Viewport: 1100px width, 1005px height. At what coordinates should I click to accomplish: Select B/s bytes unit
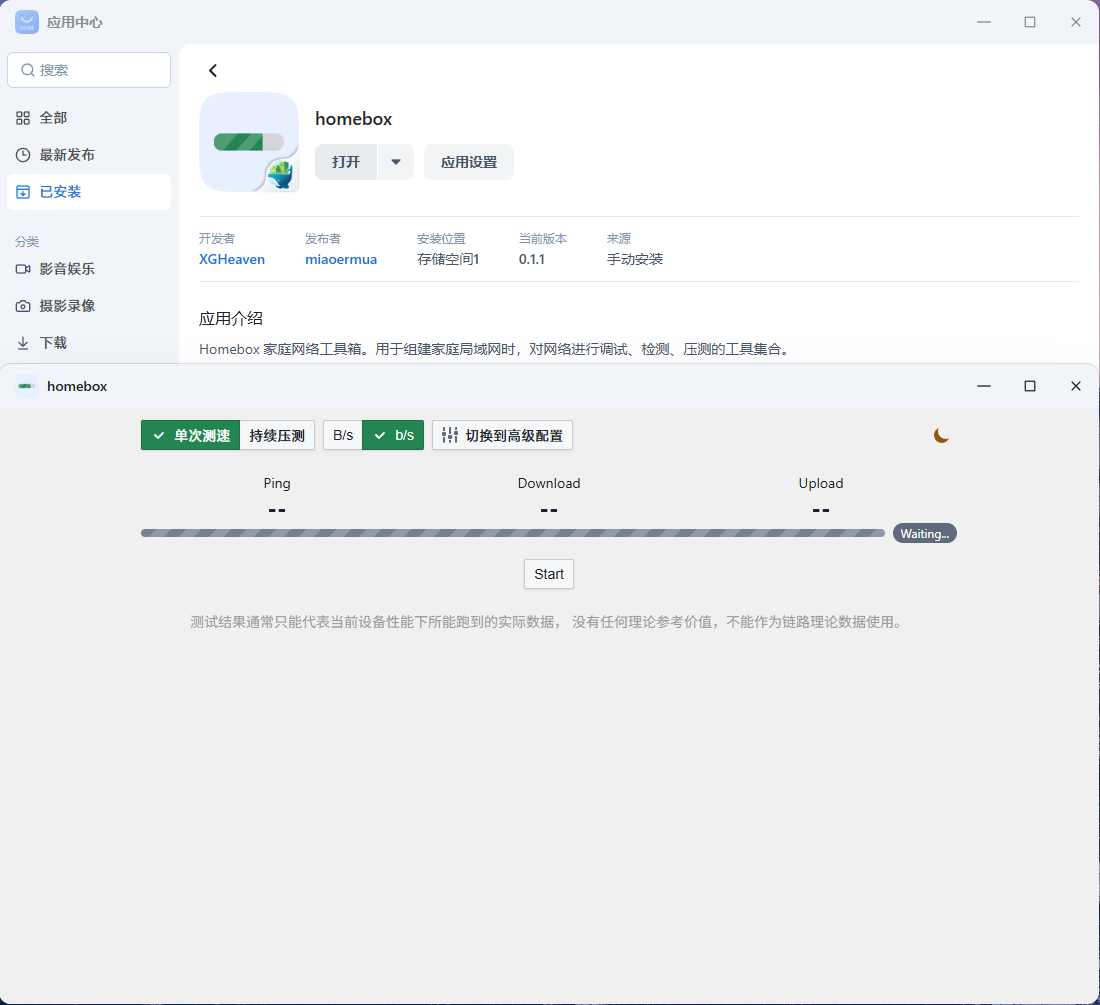coord(343,436)
